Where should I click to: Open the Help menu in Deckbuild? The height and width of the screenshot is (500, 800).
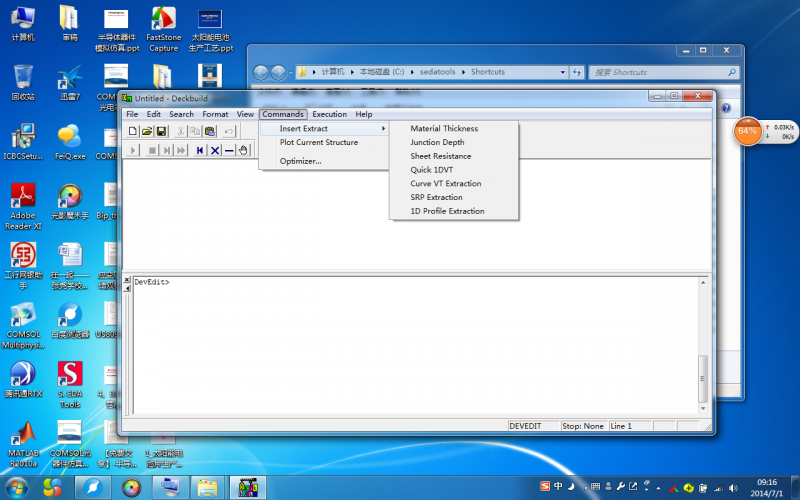click(x=364, y=114)
